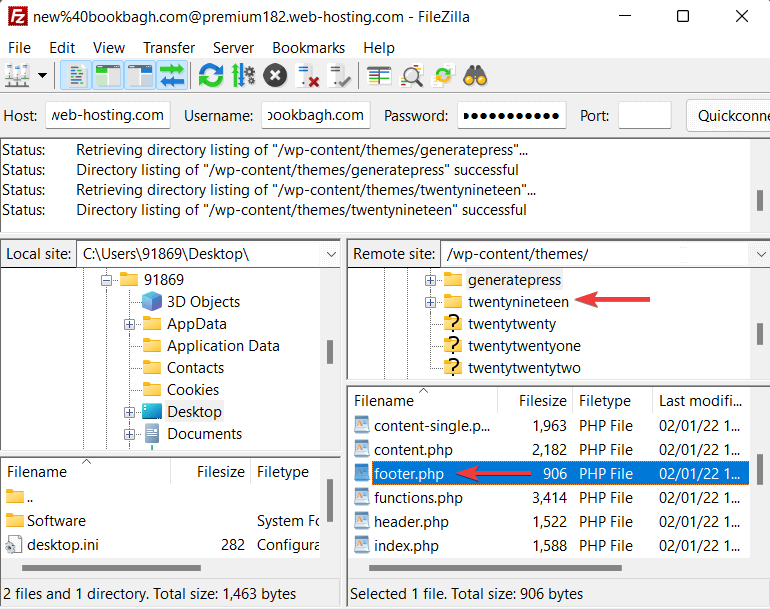Open the parent directory entry
Image resolution: width=770 pixels, height=609 pixels.
tap(20, 497)
